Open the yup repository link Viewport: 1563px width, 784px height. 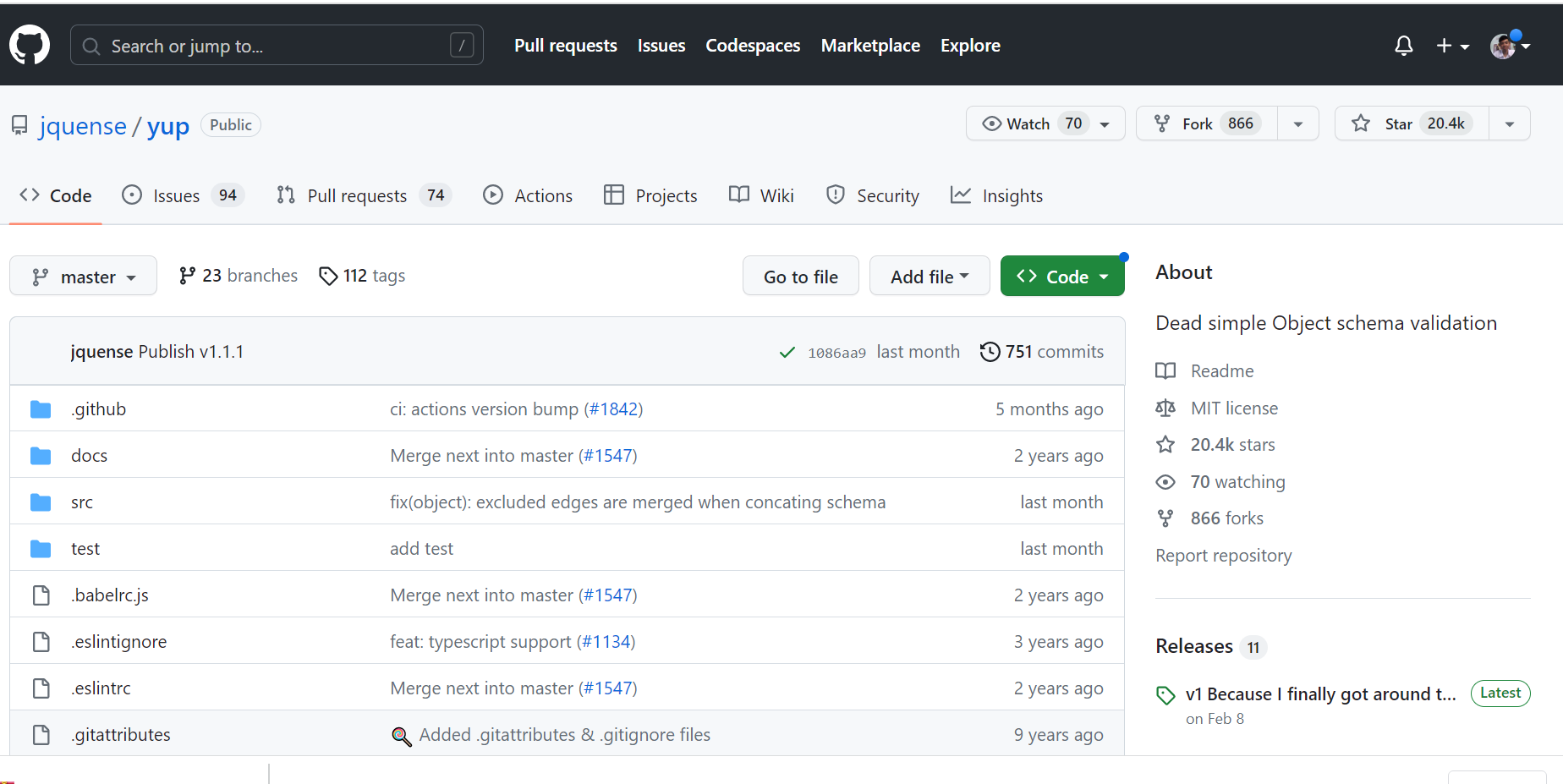click(168, 126)
